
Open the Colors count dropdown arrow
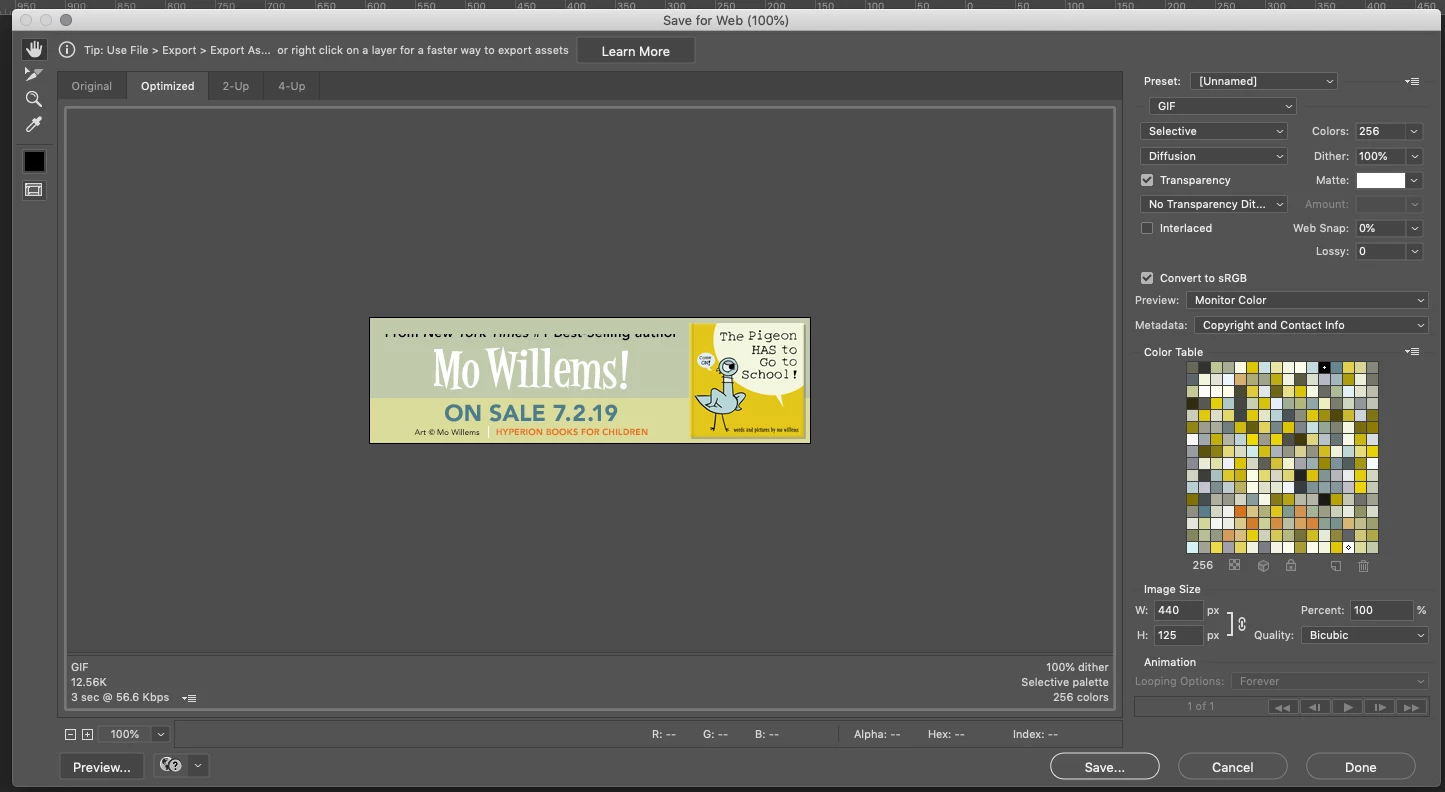click(x=1414, y=131)
